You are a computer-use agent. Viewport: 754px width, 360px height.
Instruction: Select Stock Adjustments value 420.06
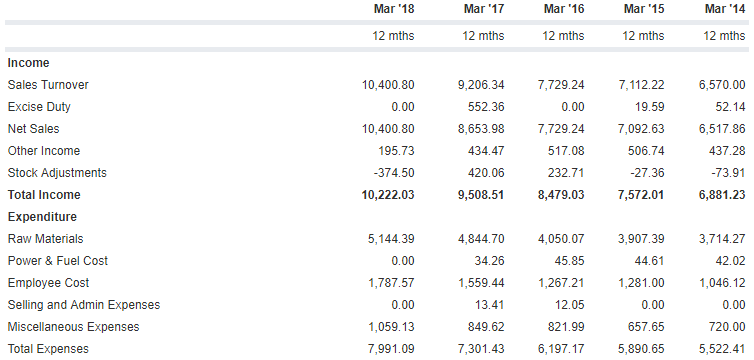[x=487, y=173]
